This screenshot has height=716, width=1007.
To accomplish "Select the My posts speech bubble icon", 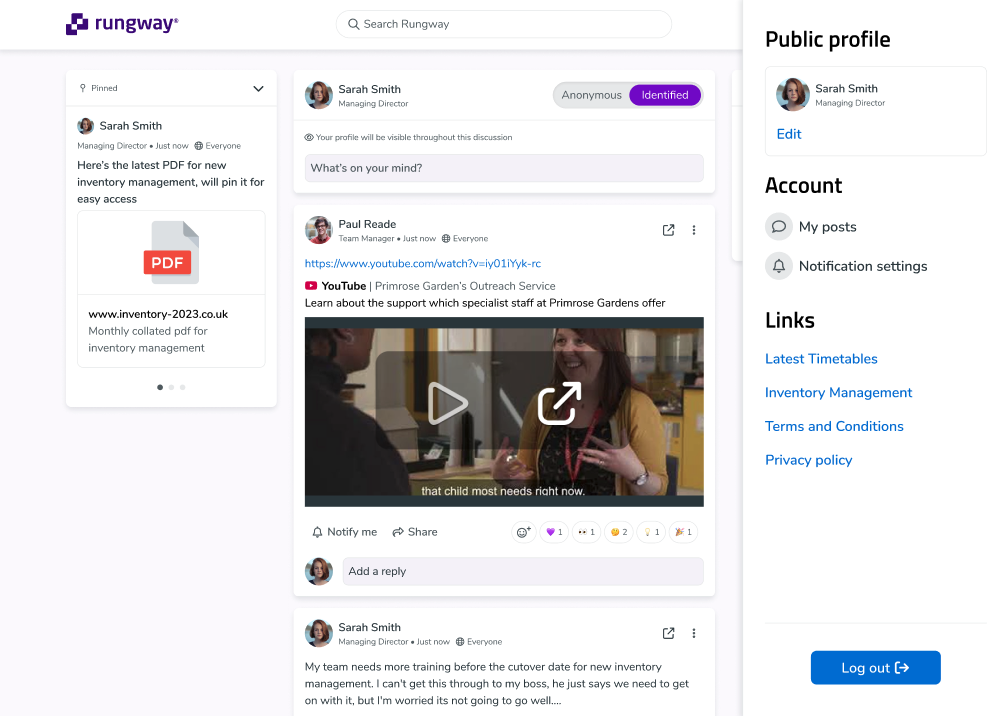I will coord(778,227).
